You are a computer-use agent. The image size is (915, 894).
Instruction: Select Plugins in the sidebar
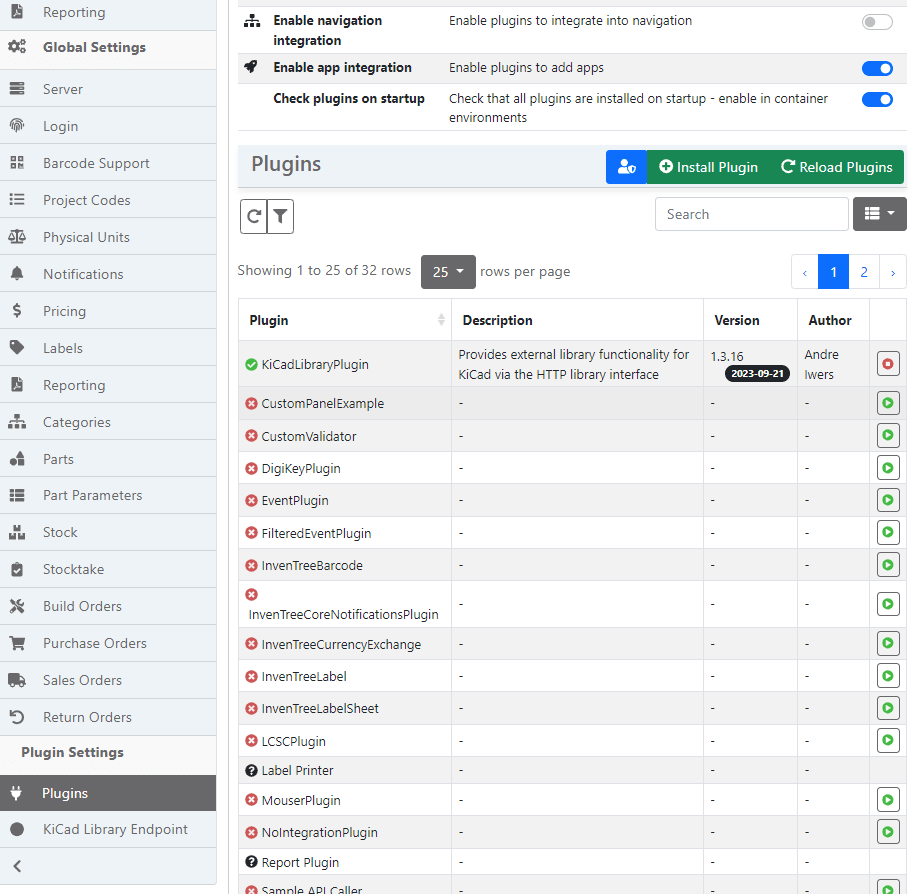pyautogui.click(x=108, y=793)
